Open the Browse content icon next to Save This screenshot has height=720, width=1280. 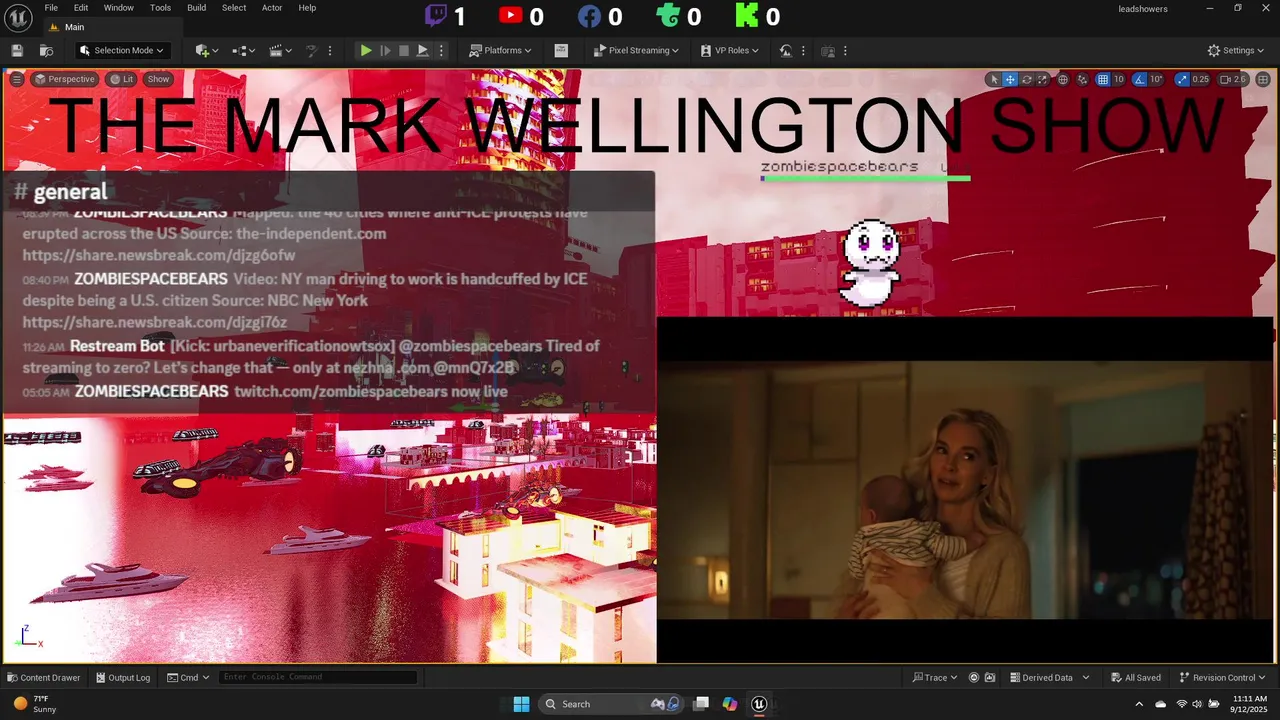[46, 50]
